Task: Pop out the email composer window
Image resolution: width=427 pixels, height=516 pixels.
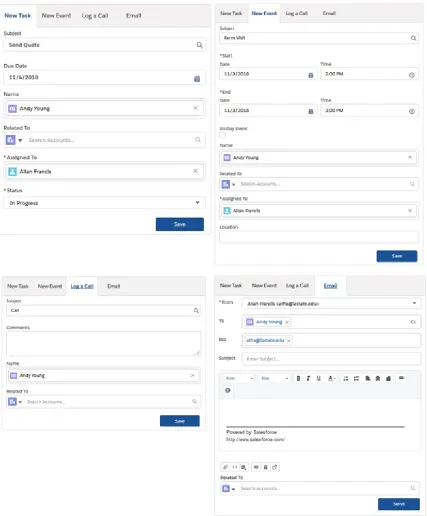Action: click(x=275, y=467)
